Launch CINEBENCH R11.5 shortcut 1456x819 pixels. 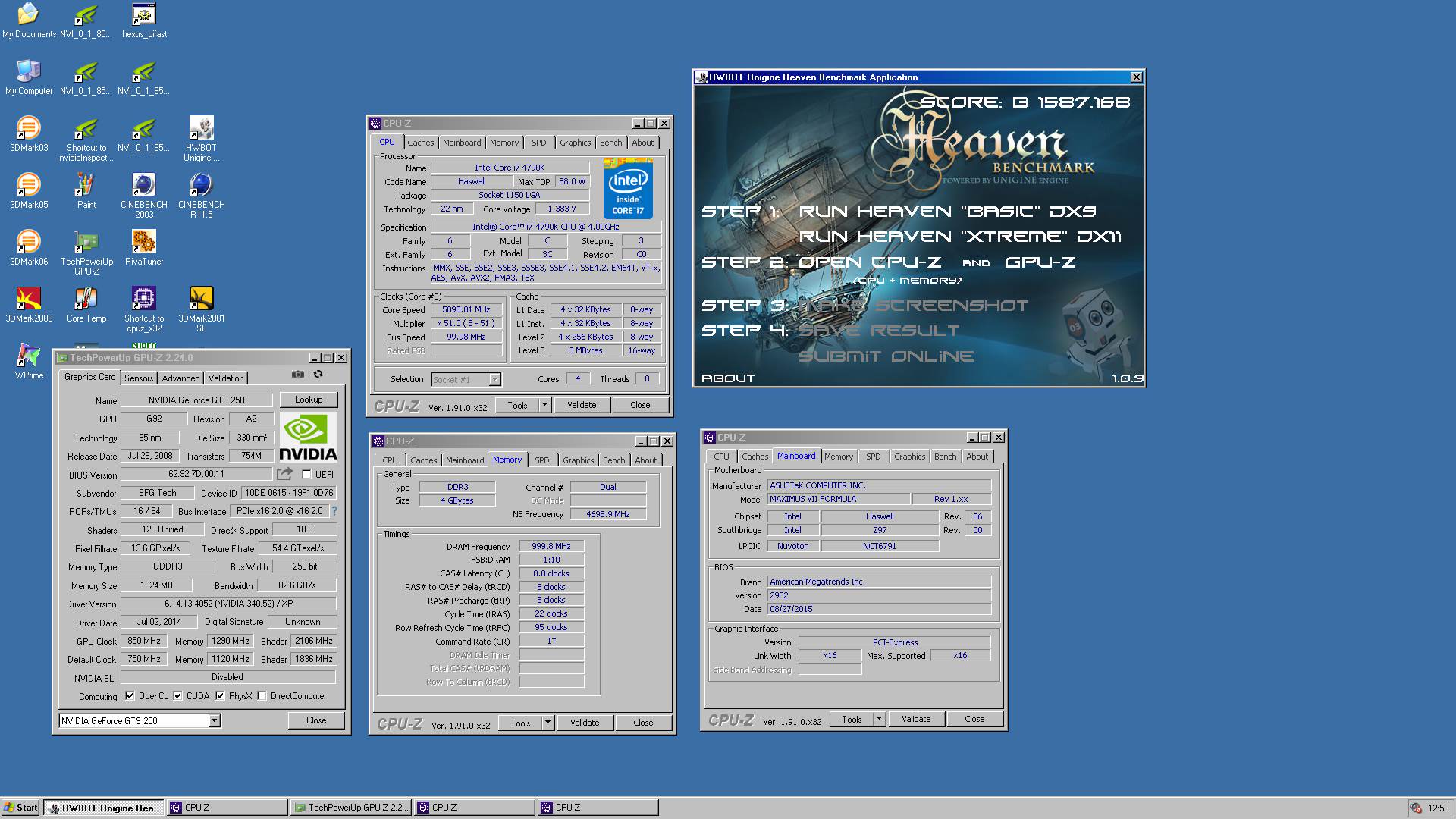coord(201,196)
